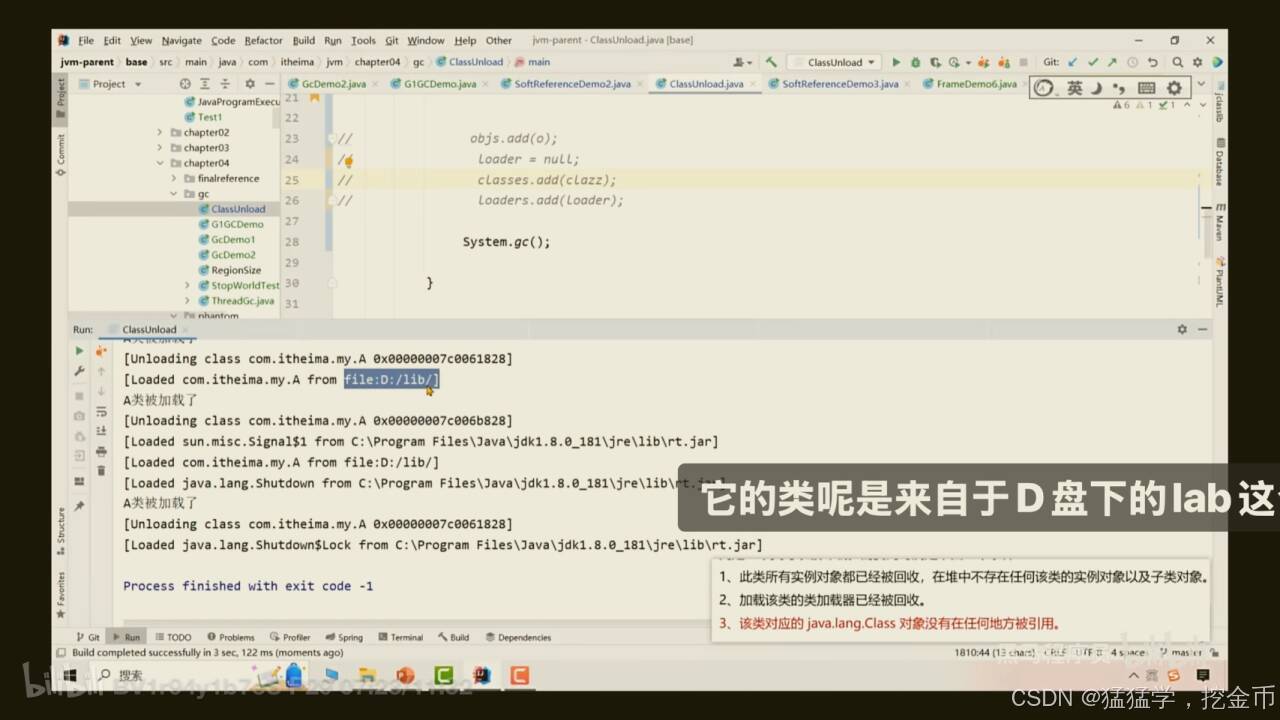Locate the opened file in Project tree

185,84
